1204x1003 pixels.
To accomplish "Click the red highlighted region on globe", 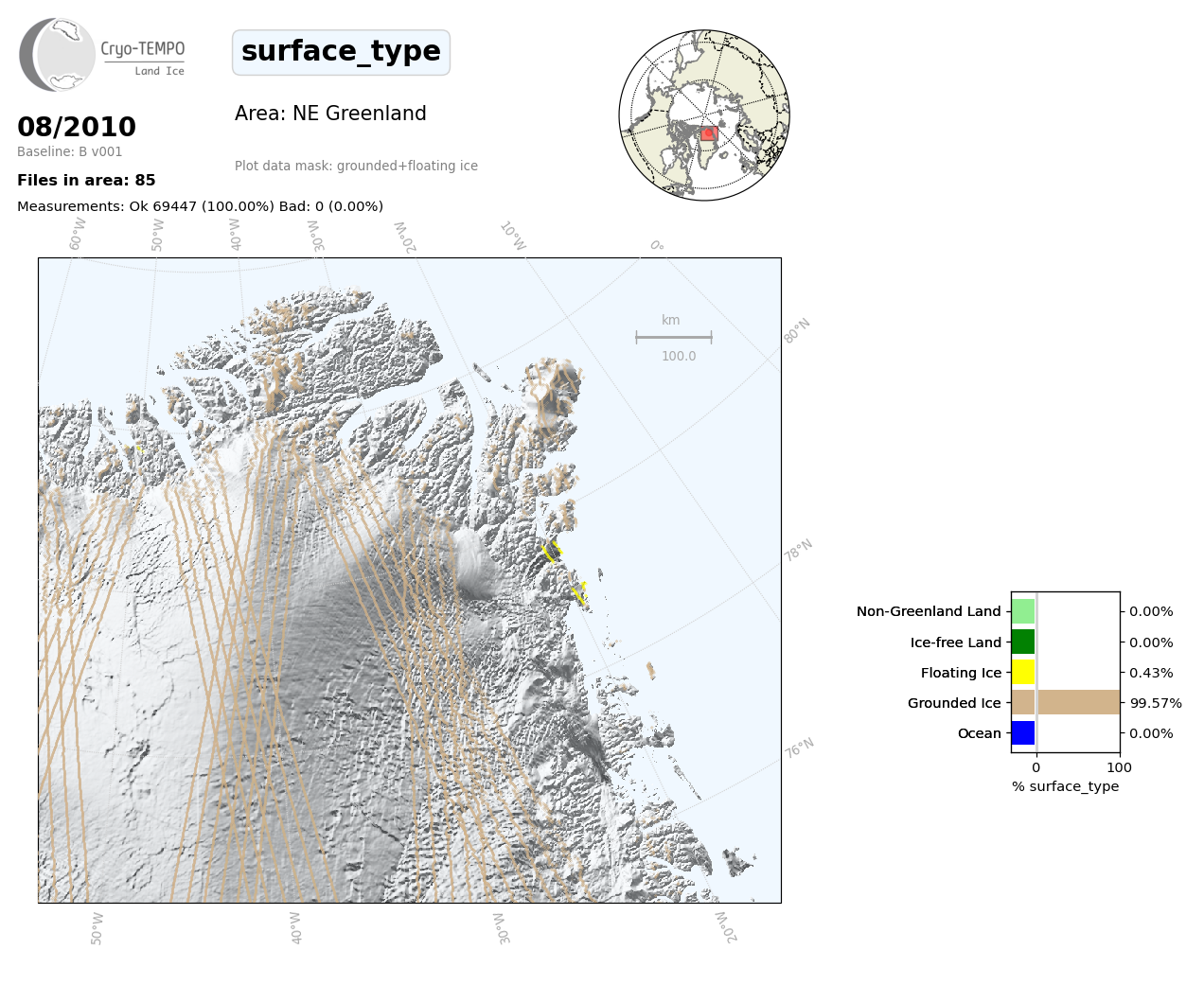I will tap(709, 134).
